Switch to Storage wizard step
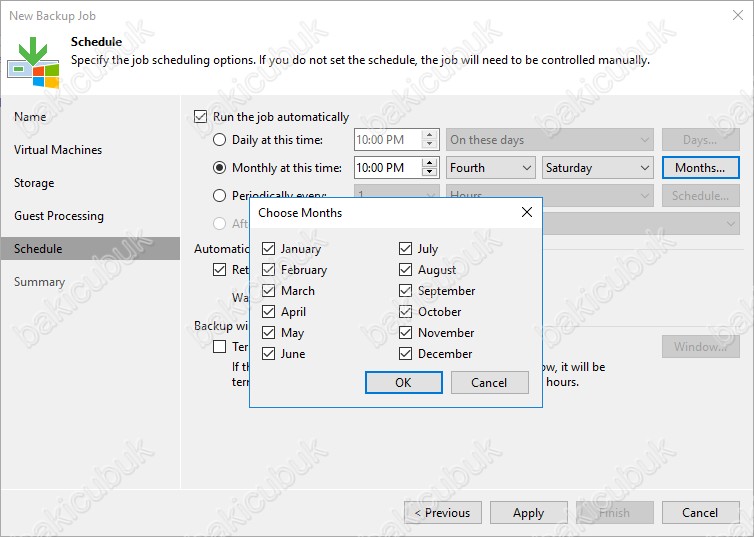Viewport: 754px width, 537px height. click(x=34, y=183)
